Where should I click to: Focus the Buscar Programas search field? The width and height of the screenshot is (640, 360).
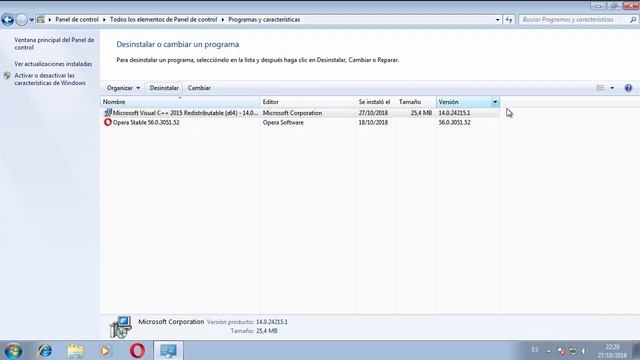[574, 20]
